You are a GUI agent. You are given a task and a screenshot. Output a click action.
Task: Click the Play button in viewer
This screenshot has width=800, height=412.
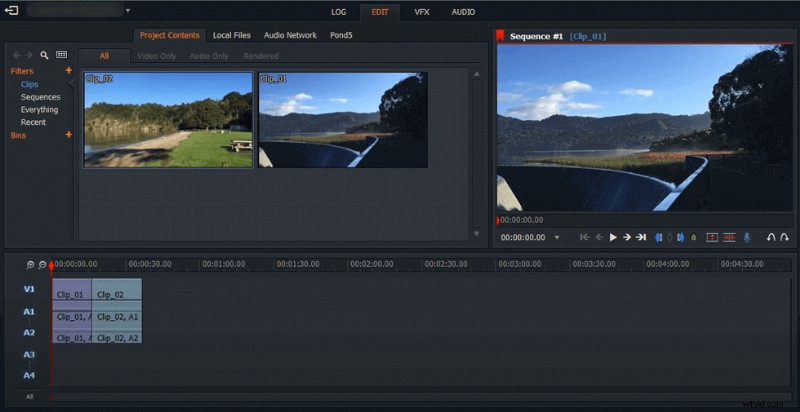pos(613,237)
